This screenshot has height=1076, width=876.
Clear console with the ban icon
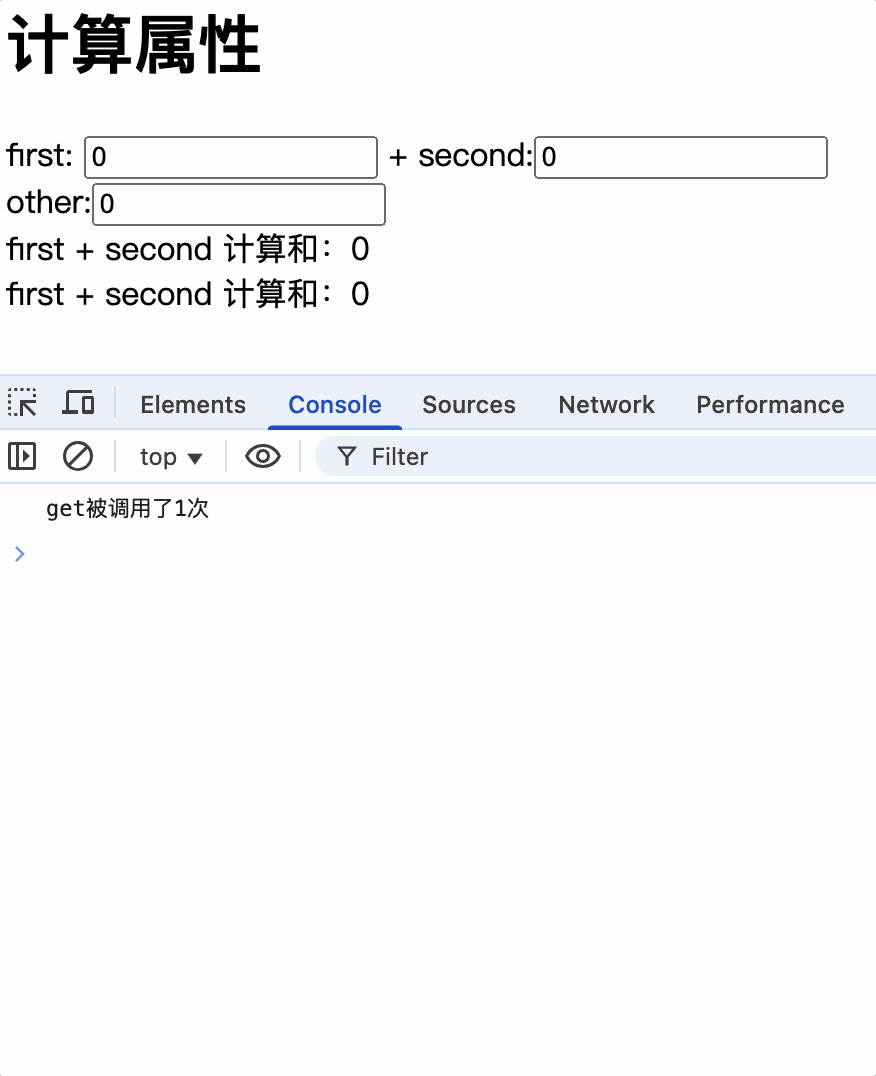[x=78, y=457]
